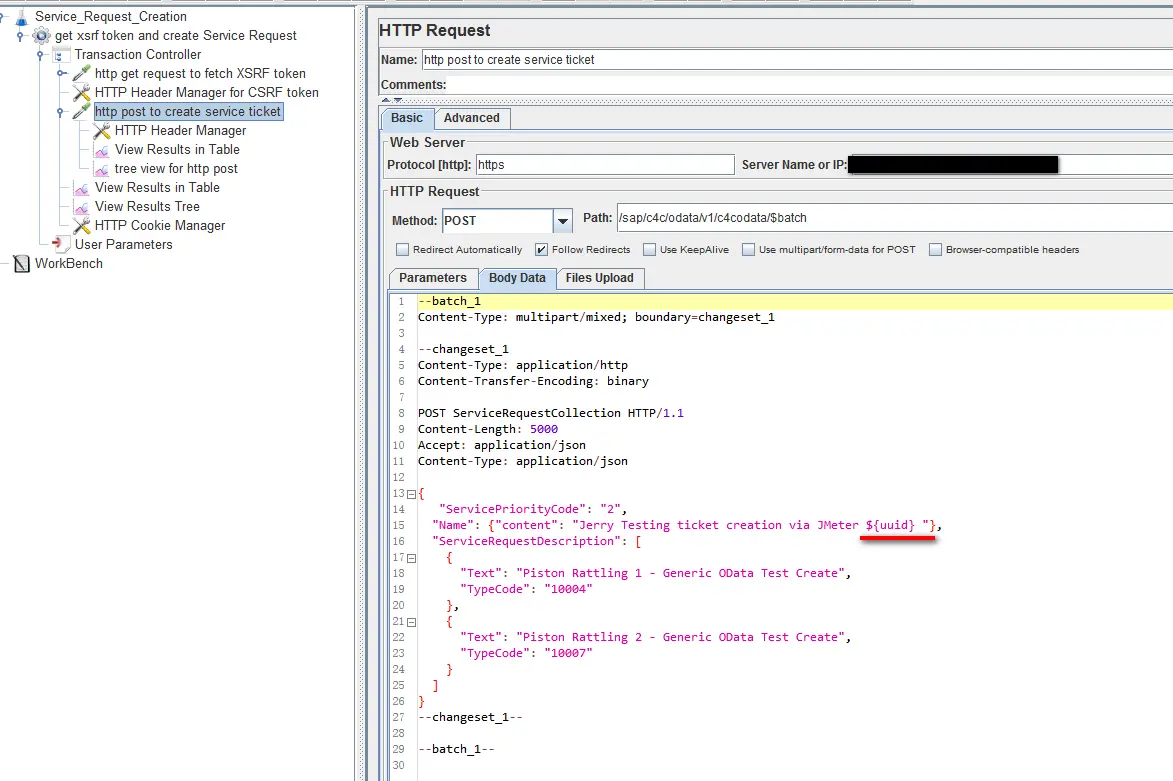1173x781 pixels.
Task: Click the Name input field
Action: click(x=797, y=60)
